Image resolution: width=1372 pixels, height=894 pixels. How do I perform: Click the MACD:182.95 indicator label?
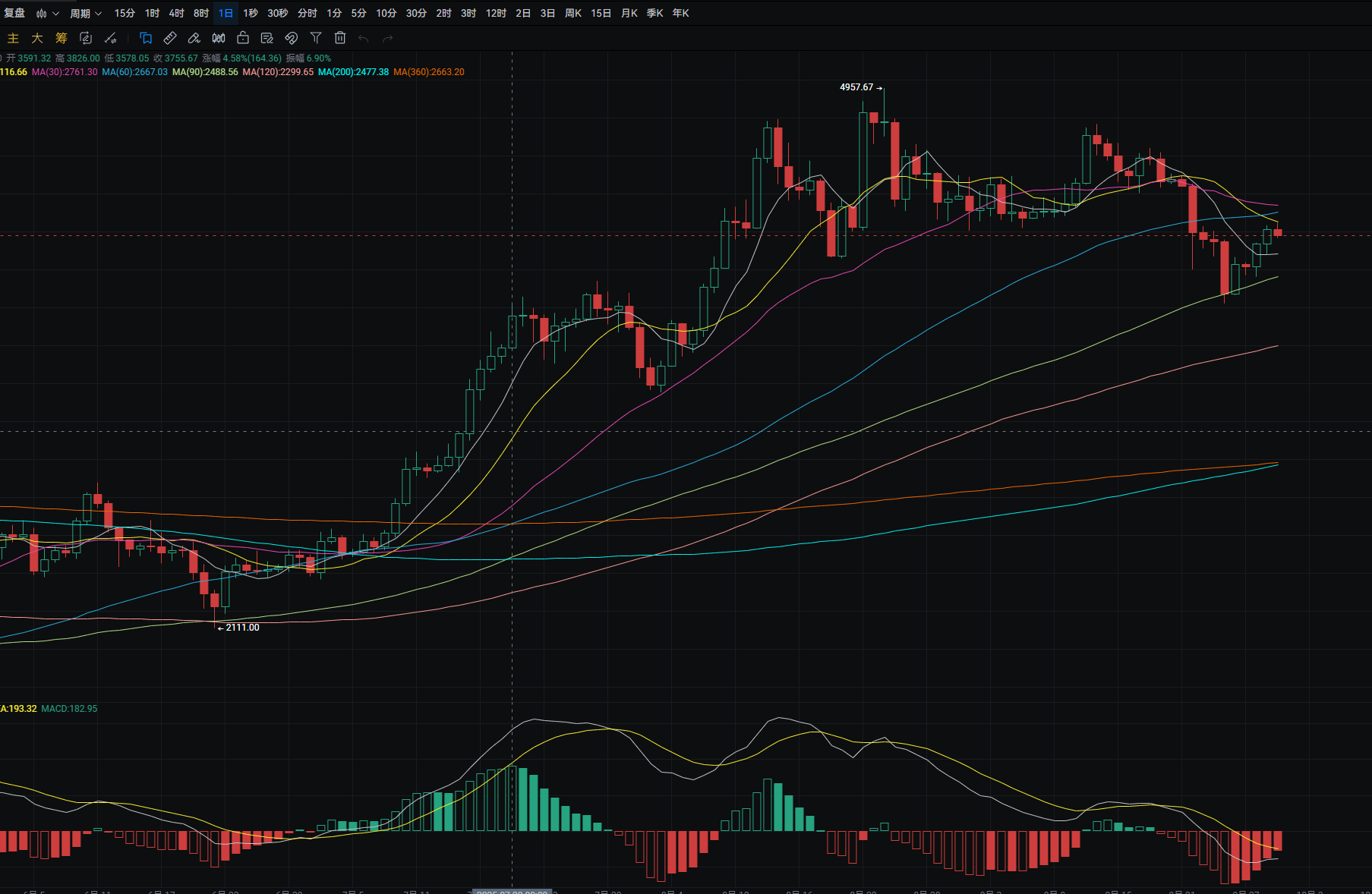coord(69,709)
